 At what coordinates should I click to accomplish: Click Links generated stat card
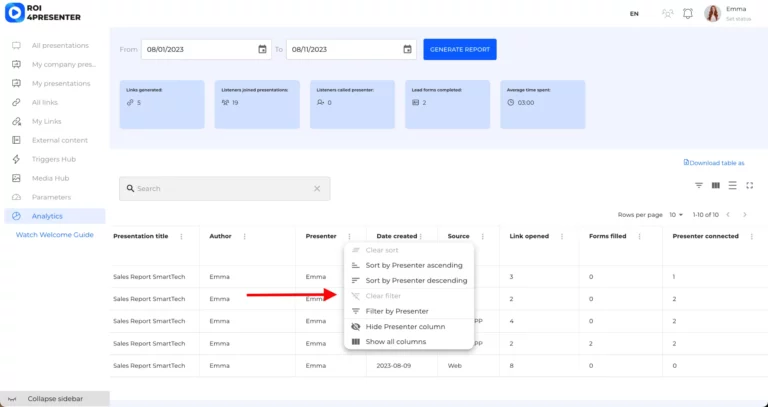click(162, 104)
